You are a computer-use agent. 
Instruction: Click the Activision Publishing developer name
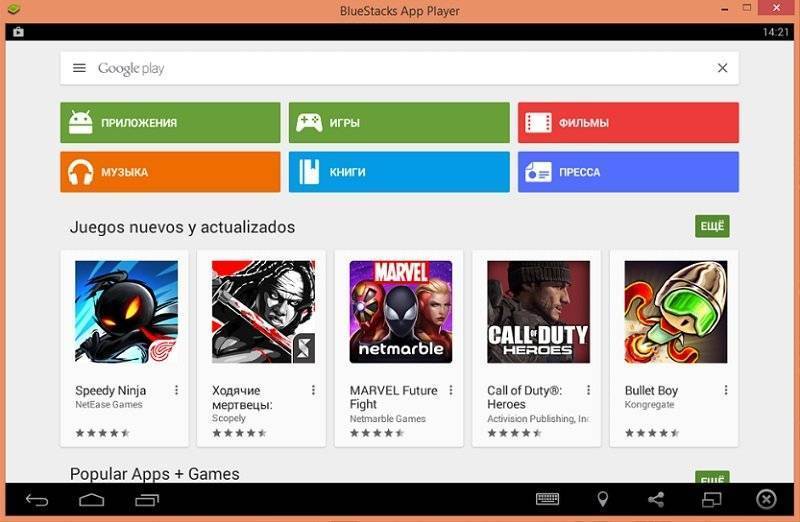click(x=538, y=418)
